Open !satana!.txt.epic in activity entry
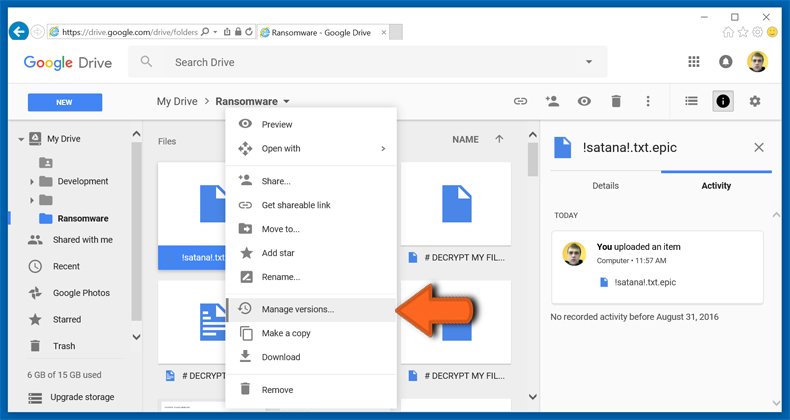This screenshot has width=790, height=420. [645, 283]
